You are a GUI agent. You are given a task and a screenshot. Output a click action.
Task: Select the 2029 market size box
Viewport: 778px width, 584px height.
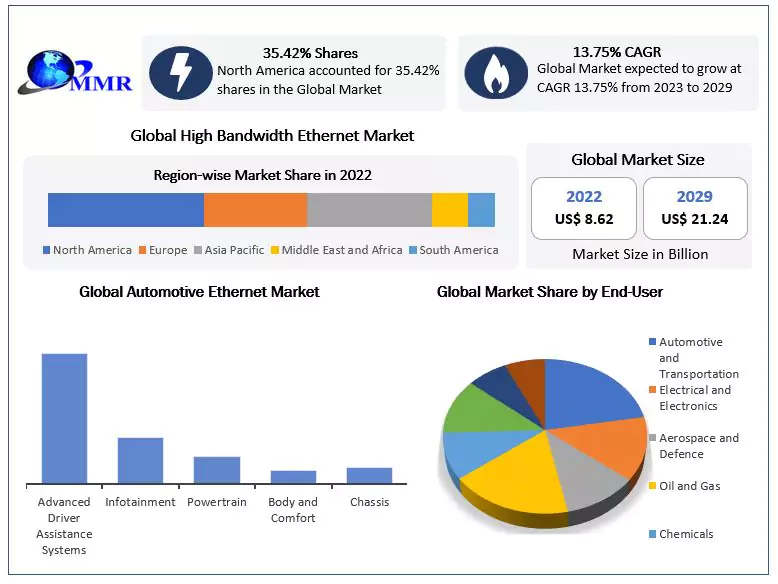pos(694,209)
